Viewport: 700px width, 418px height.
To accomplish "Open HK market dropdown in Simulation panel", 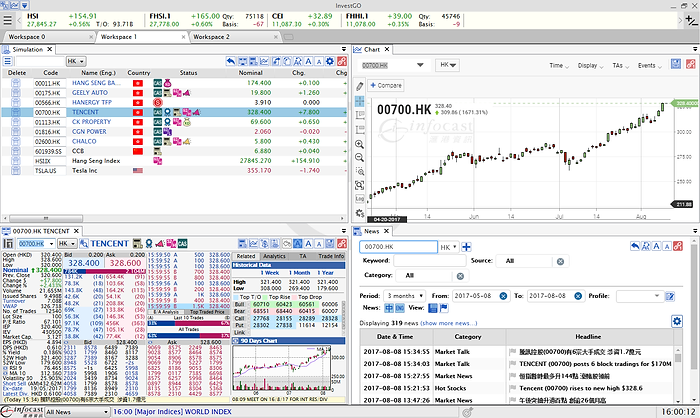I will click(x=76, y=62).
